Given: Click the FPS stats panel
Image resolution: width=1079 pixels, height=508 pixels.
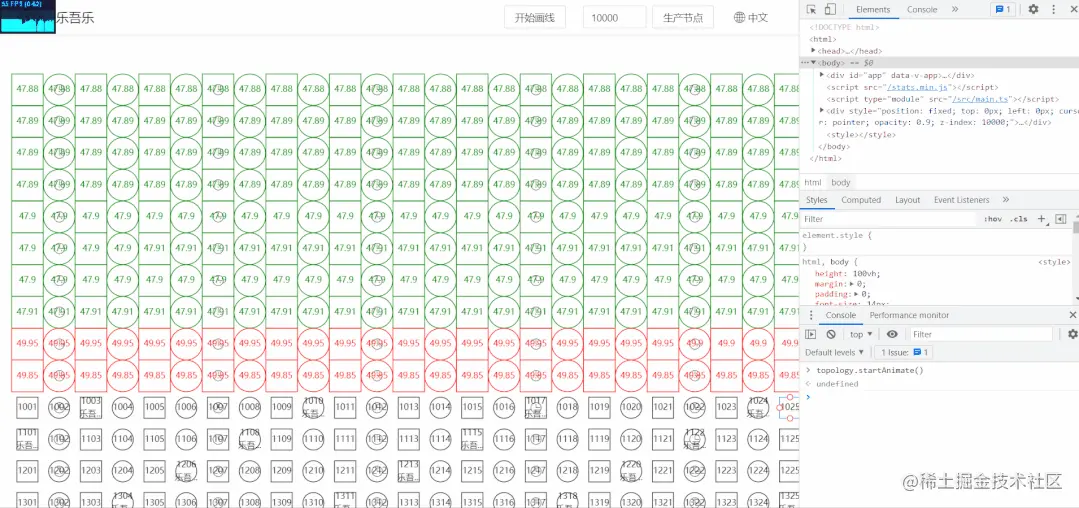Looking at the screenshot, I should coord(28,17).
